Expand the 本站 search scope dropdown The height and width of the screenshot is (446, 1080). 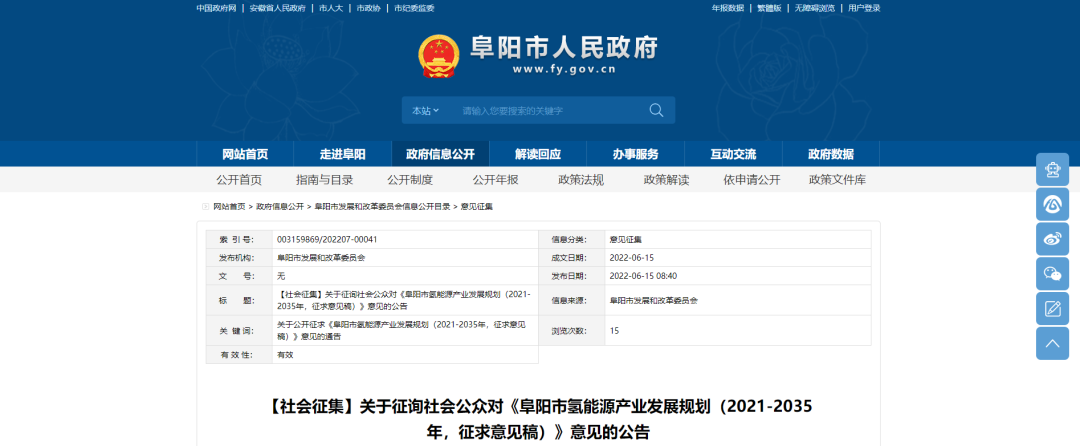tap(425, 110)
